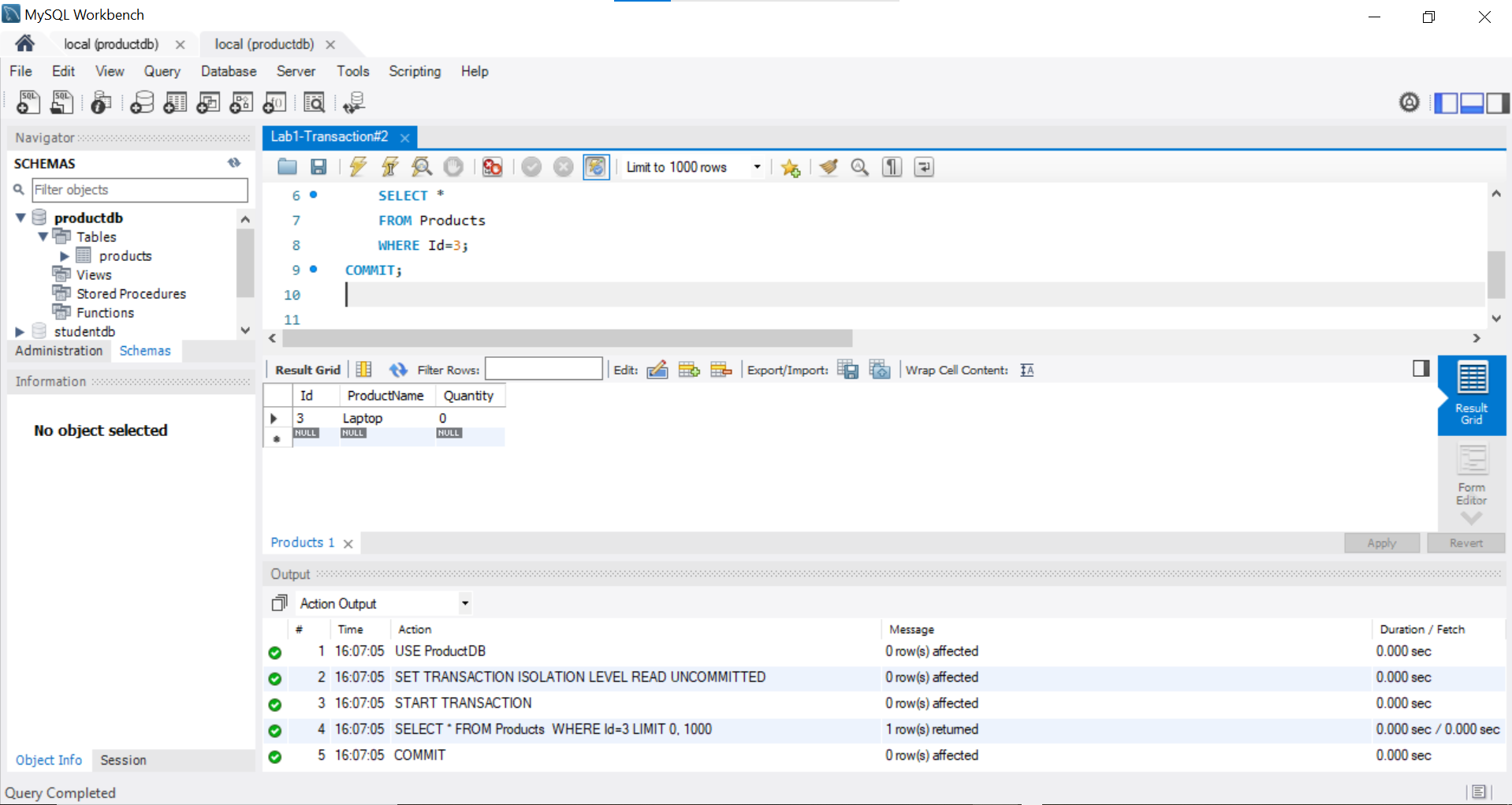This screenshot has width=1512, height=805.
Task: Click the Reconnect to DBMS toolbar icon
Action: pyautogui.click(x=354, y=102)
